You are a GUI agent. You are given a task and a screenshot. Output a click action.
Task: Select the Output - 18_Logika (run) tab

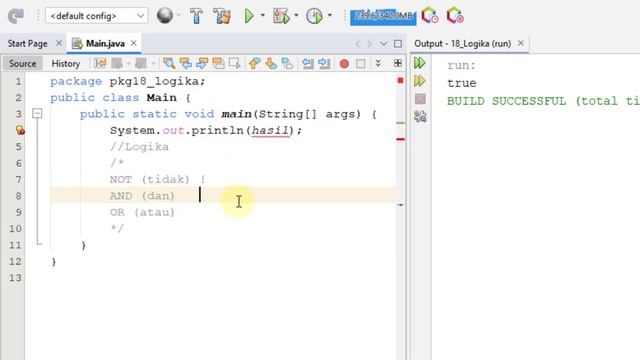point(462,43)
